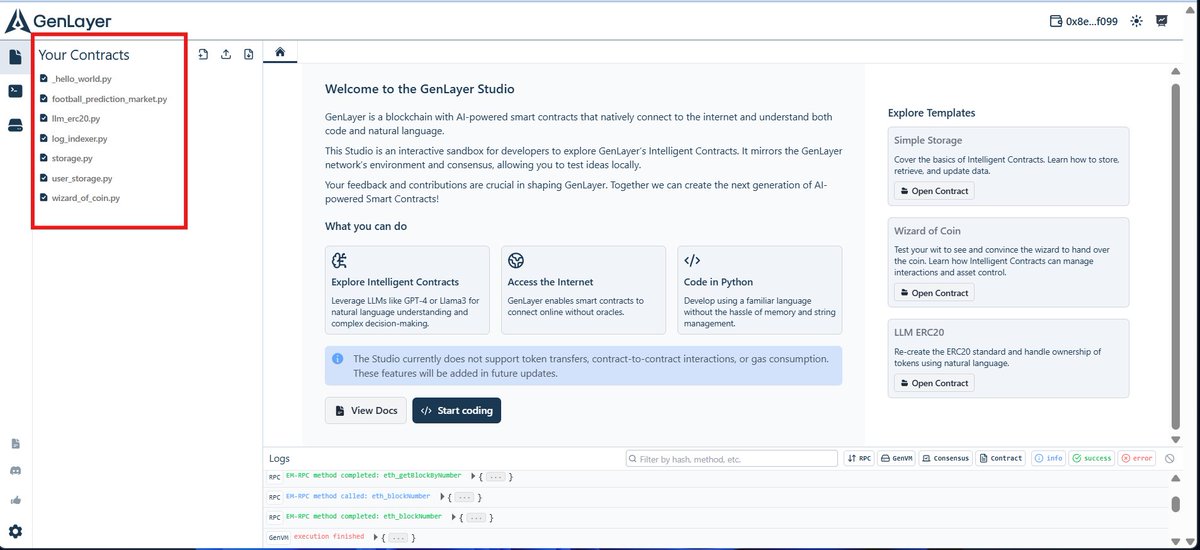The image size is (1200, 550).
Task: Click the Logs panel heading
Action: click(x=280, y=458)
